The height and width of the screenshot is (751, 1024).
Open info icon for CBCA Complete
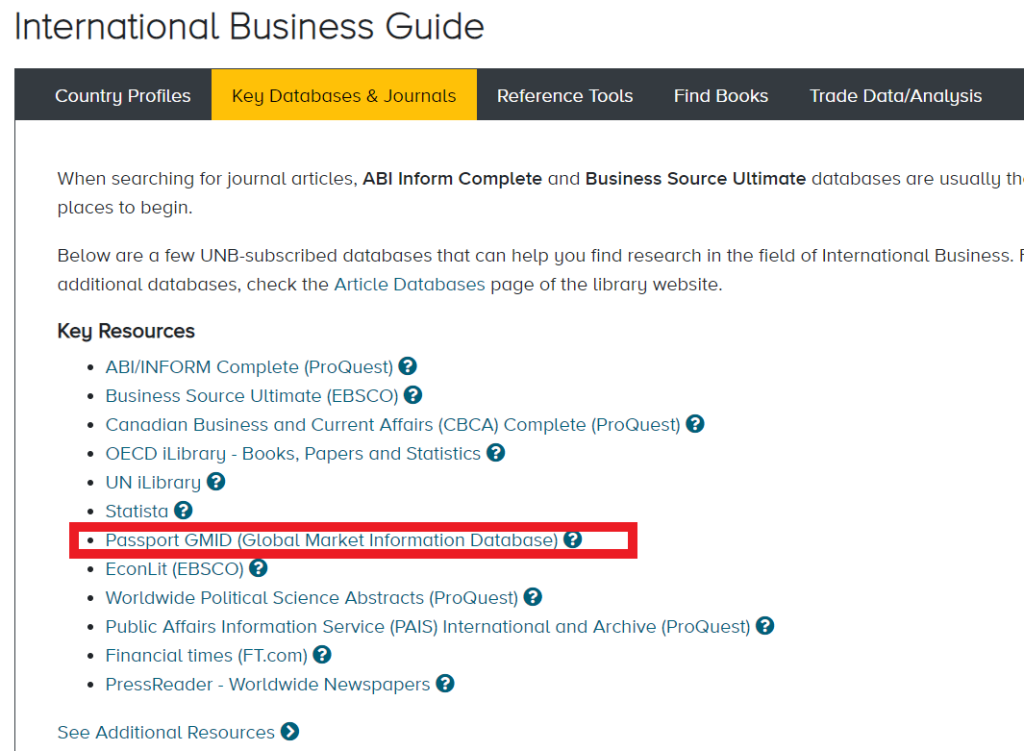[x=695, y=424]
